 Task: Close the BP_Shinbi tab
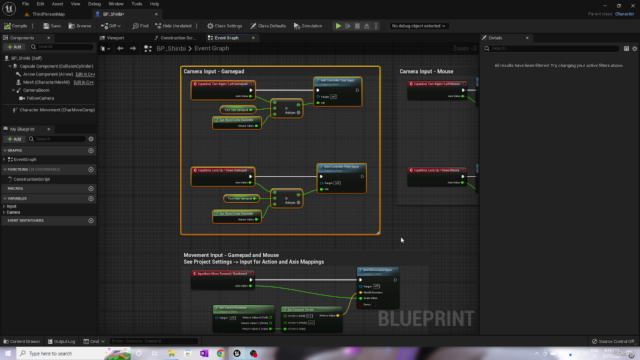tap(156, 14)
